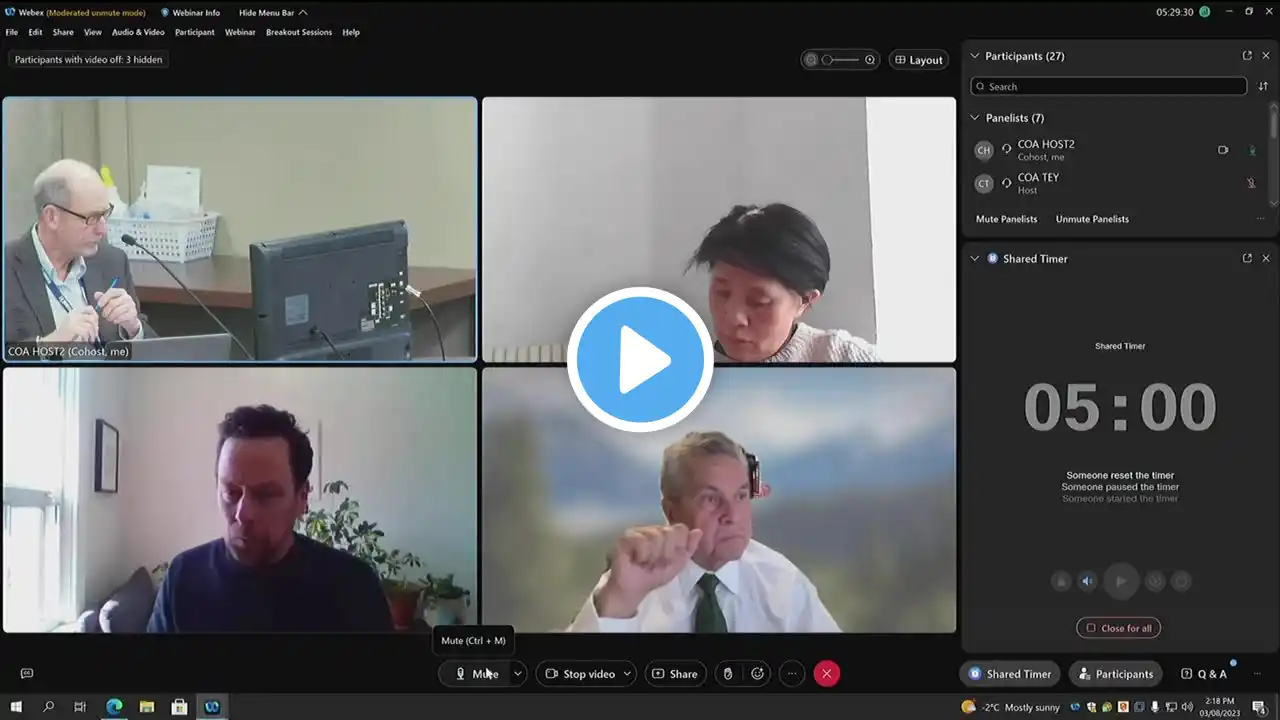1280x720 pixels.
Task: Open Microsoft Edge from the taskbar
Action: pyautogui.click(x=114, y=707)
